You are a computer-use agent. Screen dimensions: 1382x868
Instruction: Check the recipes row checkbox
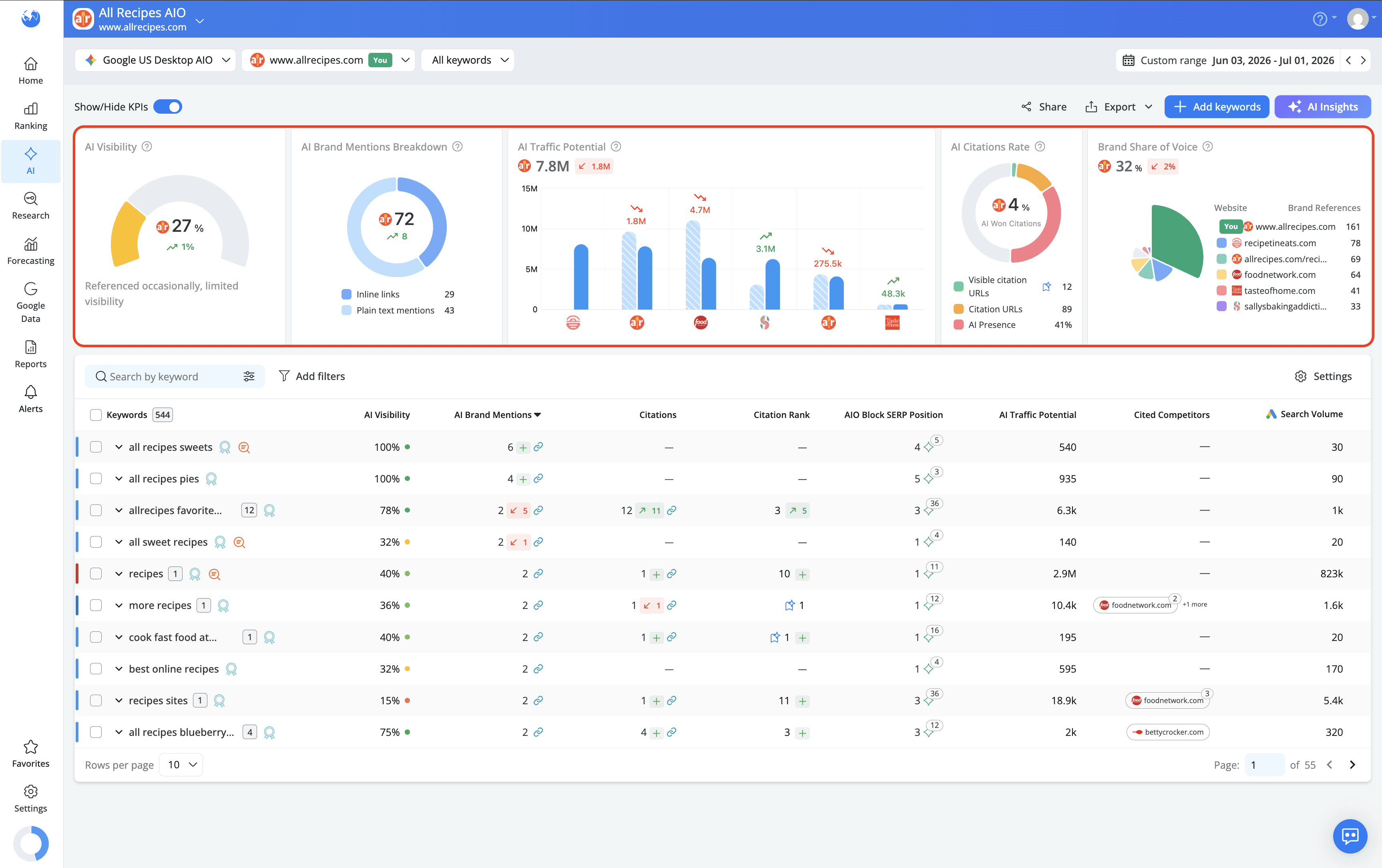(96, 573)
